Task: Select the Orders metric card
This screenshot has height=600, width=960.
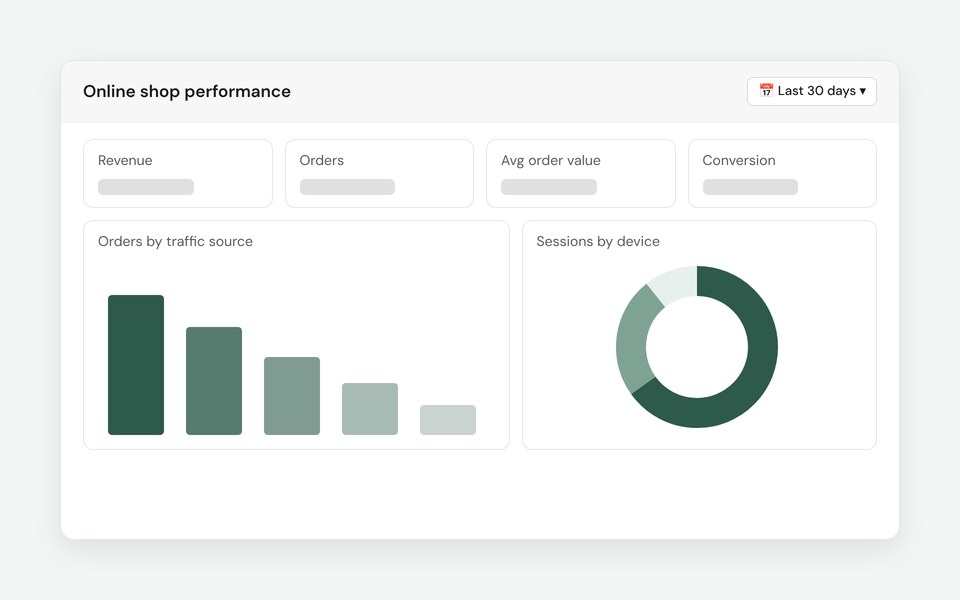Action: (380, 173)
